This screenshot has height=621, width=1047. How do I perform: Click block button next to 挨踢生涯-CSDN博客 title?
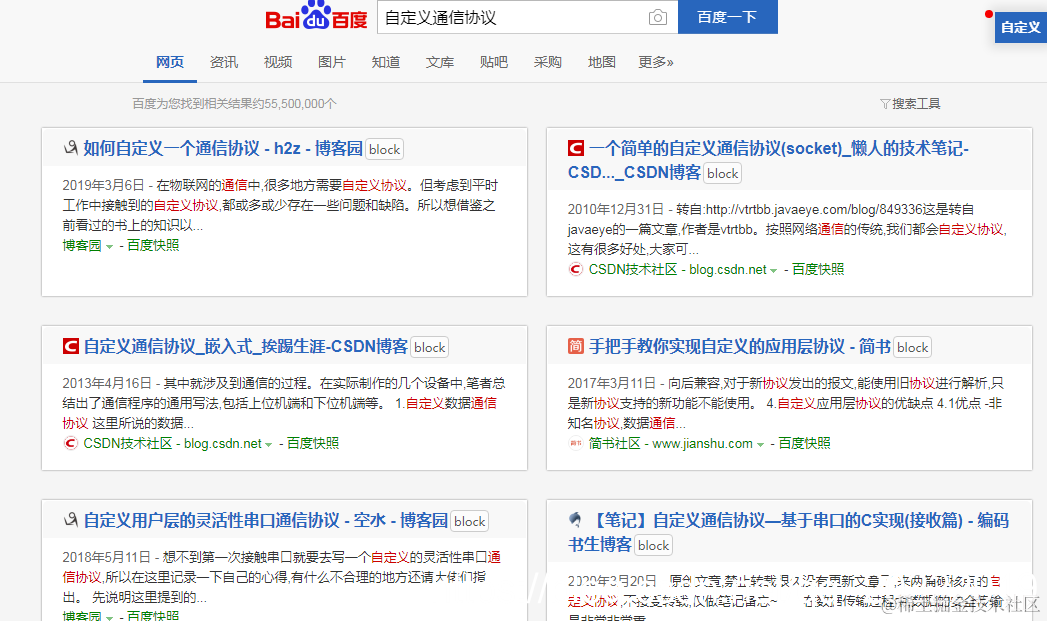429,347
